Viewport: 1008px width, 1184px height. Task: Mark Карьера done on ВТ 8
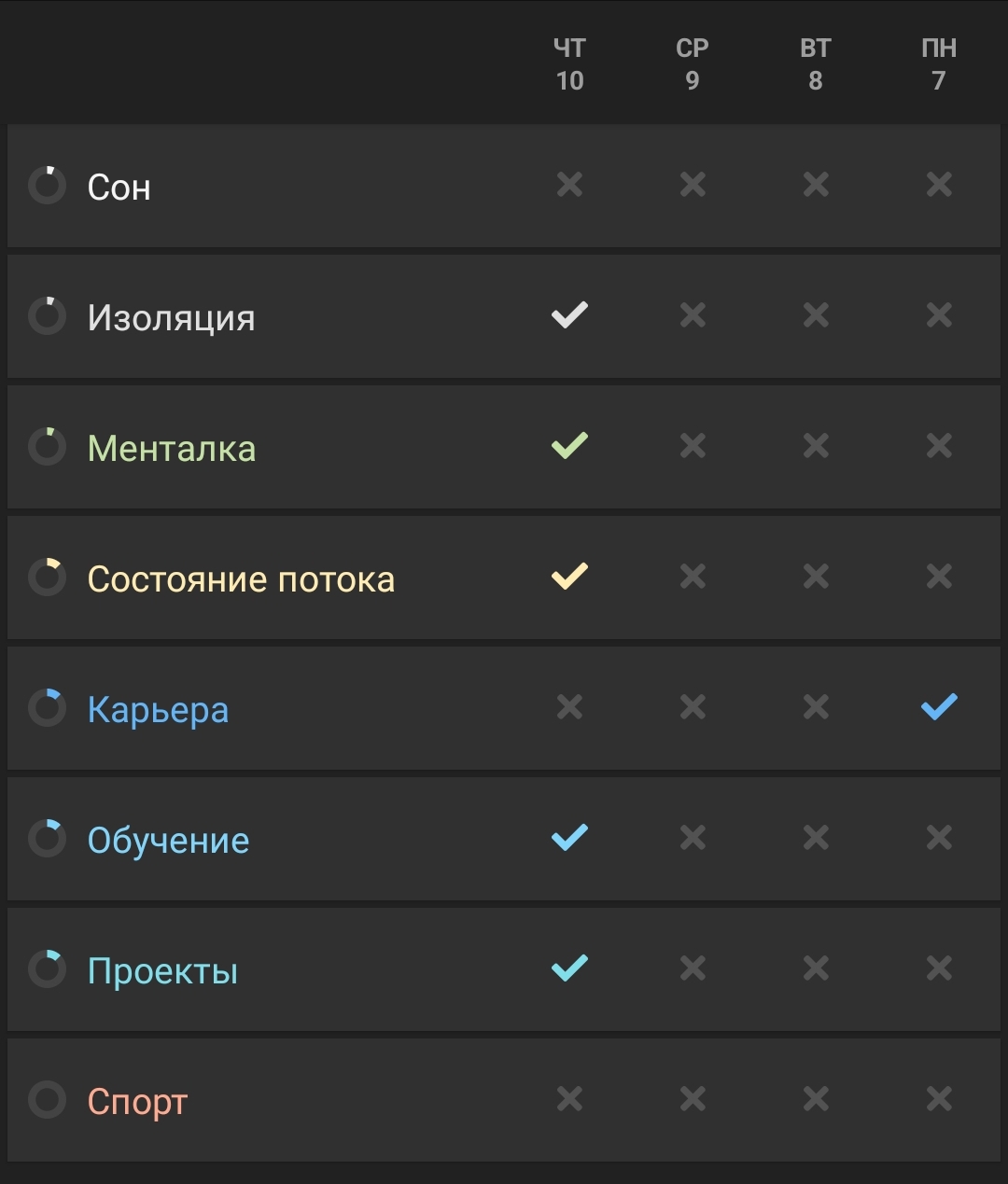pyautogui.click(x=816, y=707)
